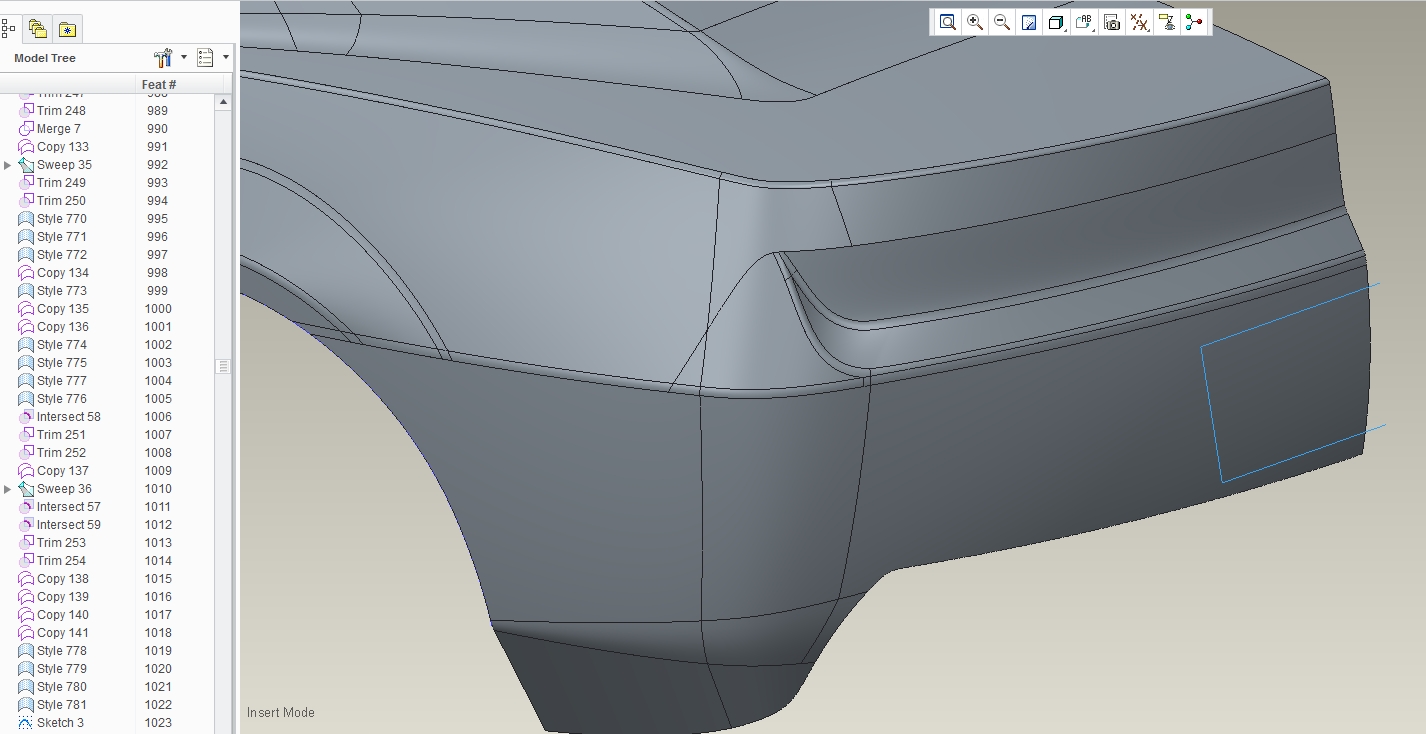This screenshot has height=734, width=1426.
Task: Select the Trim 249 feature
Action: click(x=52, y=183)
